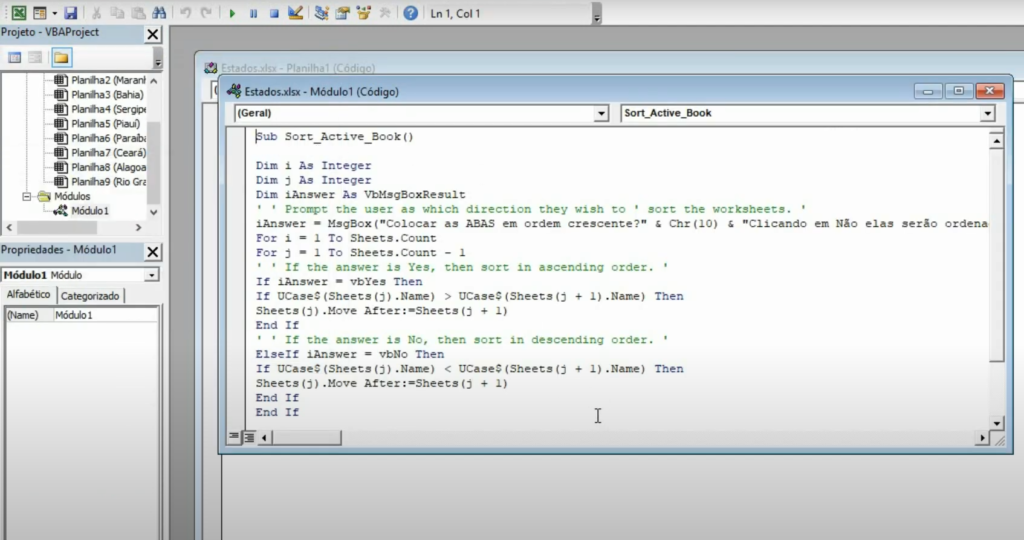Open Project panel toolbar options arrow
1024x540 pixels.
(x=157, y=58)
